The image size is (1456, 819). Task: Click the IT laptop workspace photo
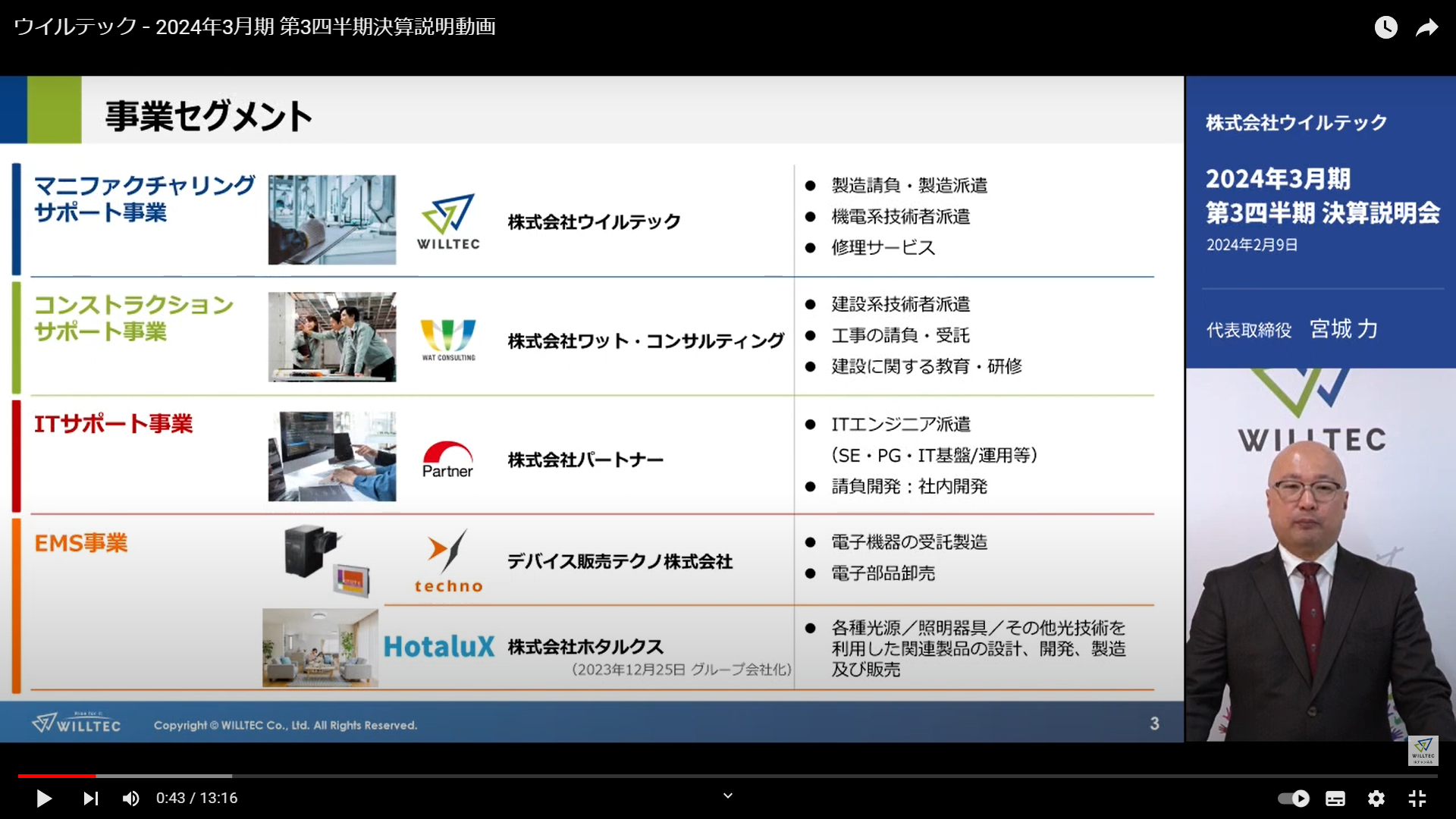[332, 457]
